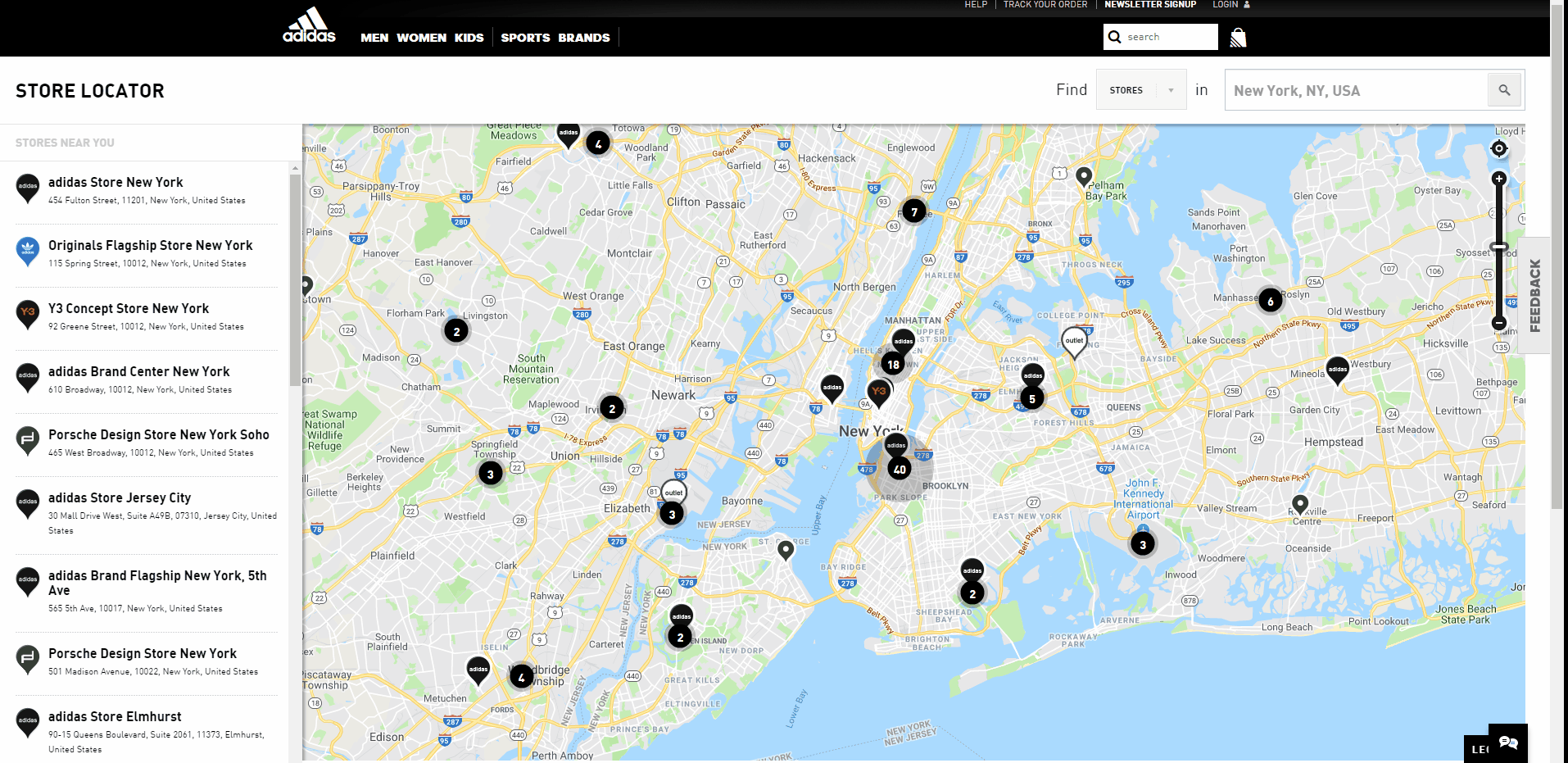Viewport: 1568px width, 763px height.
Task: Open the shopping bag icon
Action: tap(1238, 38)
